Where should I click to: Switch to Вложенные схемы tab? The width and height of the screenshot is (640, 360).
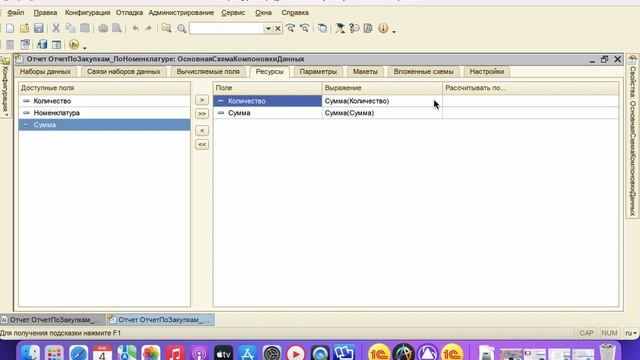pyautogui.click(x=424, y=71)
